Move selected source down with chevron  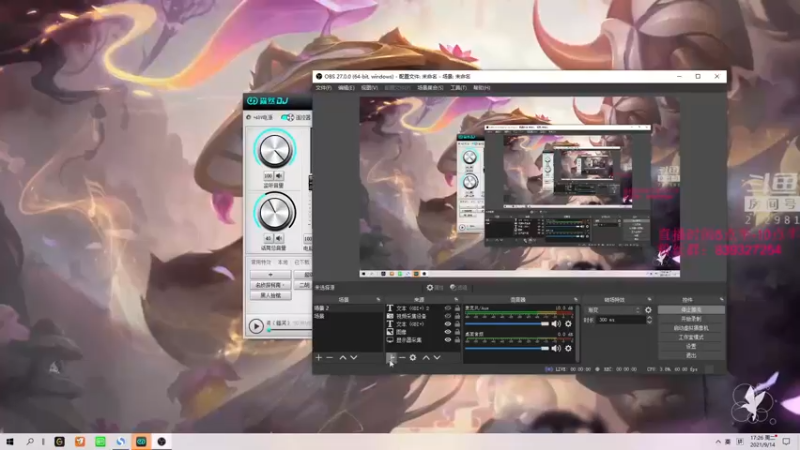pyautogui.click(x=437, y=358)
